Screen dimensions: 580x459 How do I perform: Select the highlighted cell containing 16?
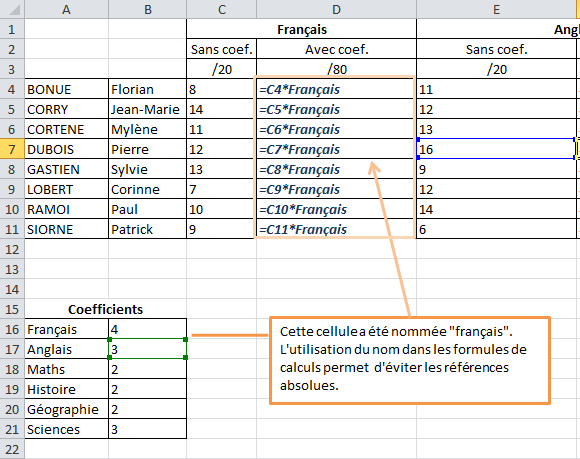[x=496, y=149]
